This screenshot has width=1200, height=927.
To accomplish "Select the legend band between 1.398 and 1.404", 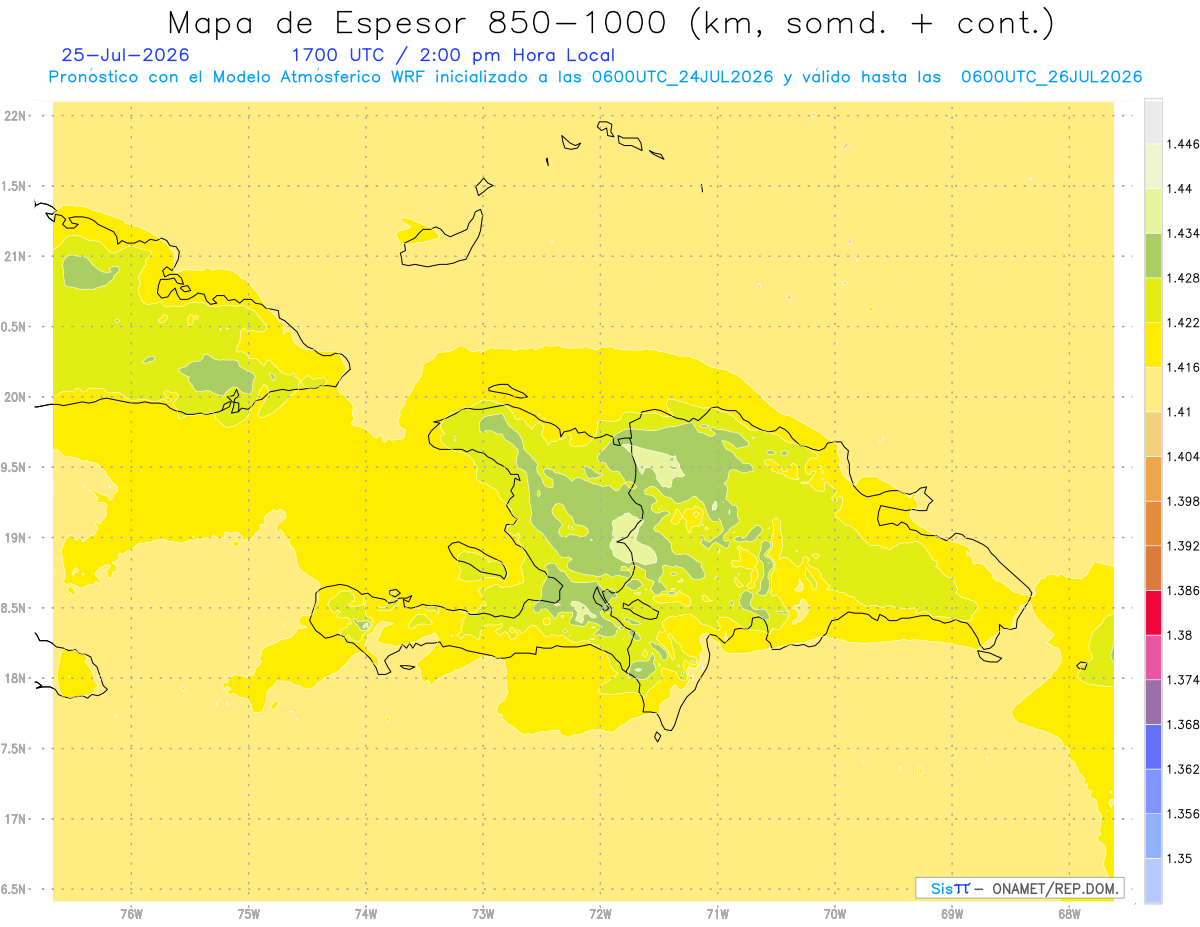I will click(x=1153, y=478).
